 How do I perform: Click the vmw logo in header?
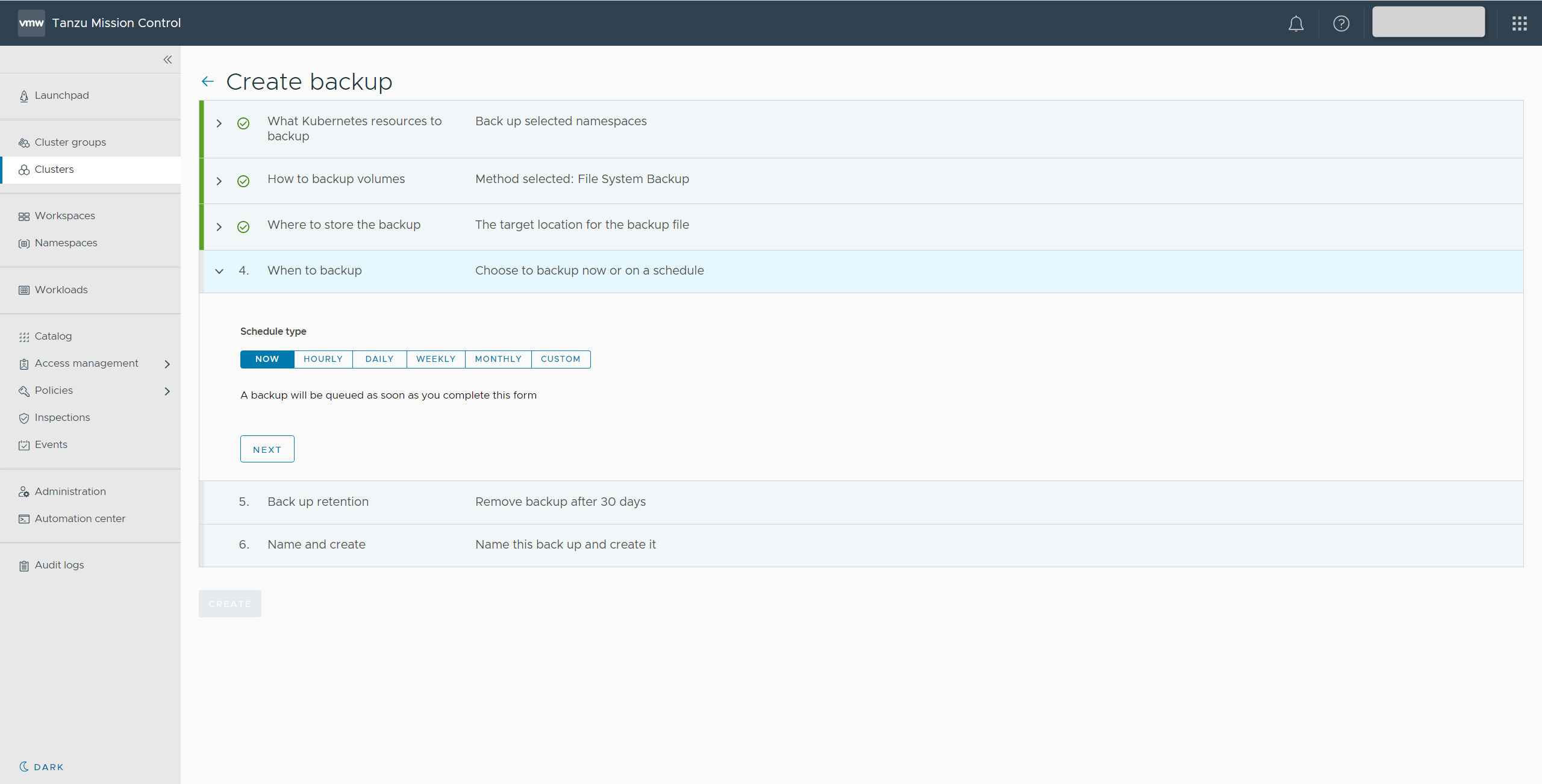31,23
